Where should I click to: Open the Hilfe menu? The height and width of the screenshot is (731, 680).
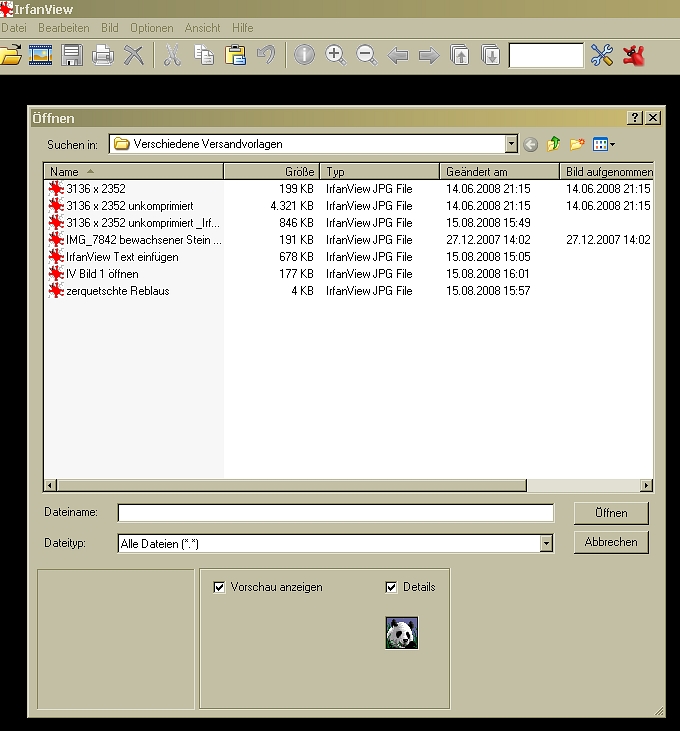[x=242, y=28]
